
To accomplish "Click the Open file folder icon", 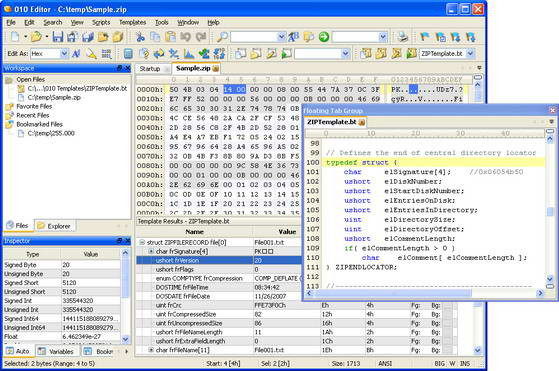I will (36, 37).
